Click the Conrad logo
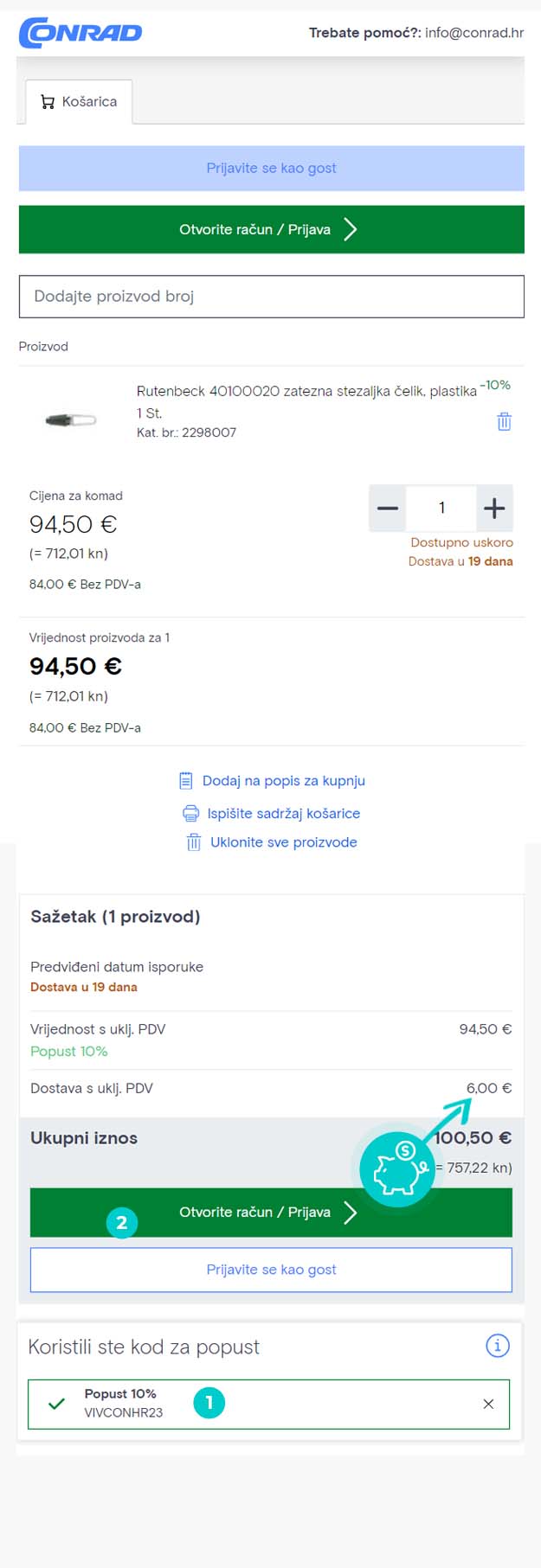 81,33
